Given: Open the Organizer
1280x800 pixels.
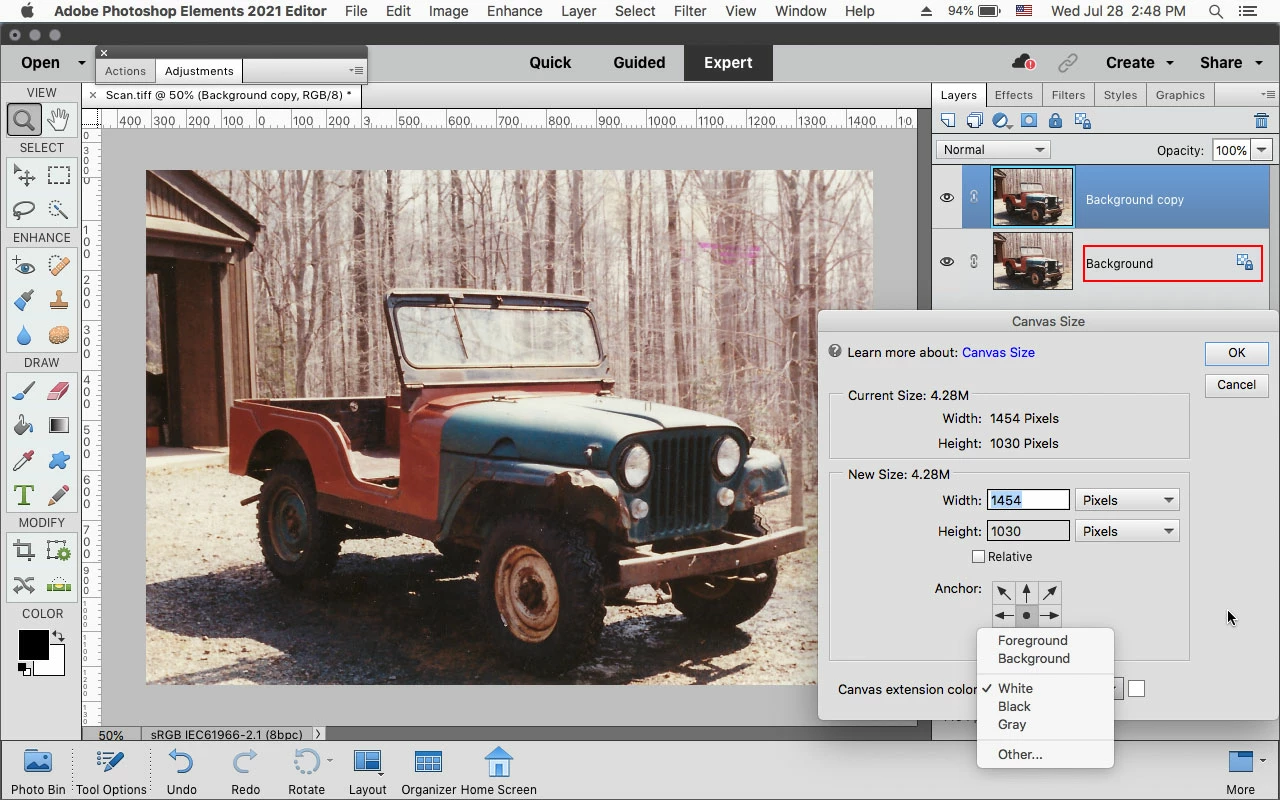Looking at the screenshot, I should 428,771.
